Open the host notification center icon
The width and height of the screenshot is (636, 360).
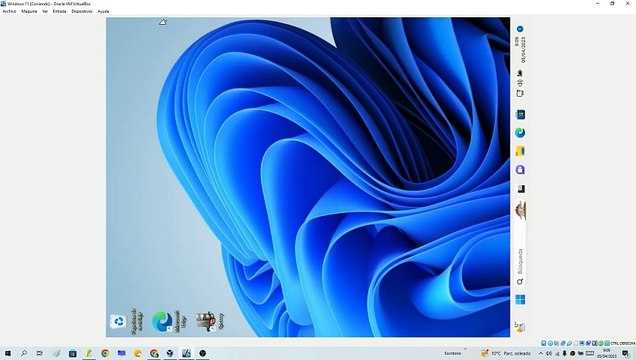626,354
